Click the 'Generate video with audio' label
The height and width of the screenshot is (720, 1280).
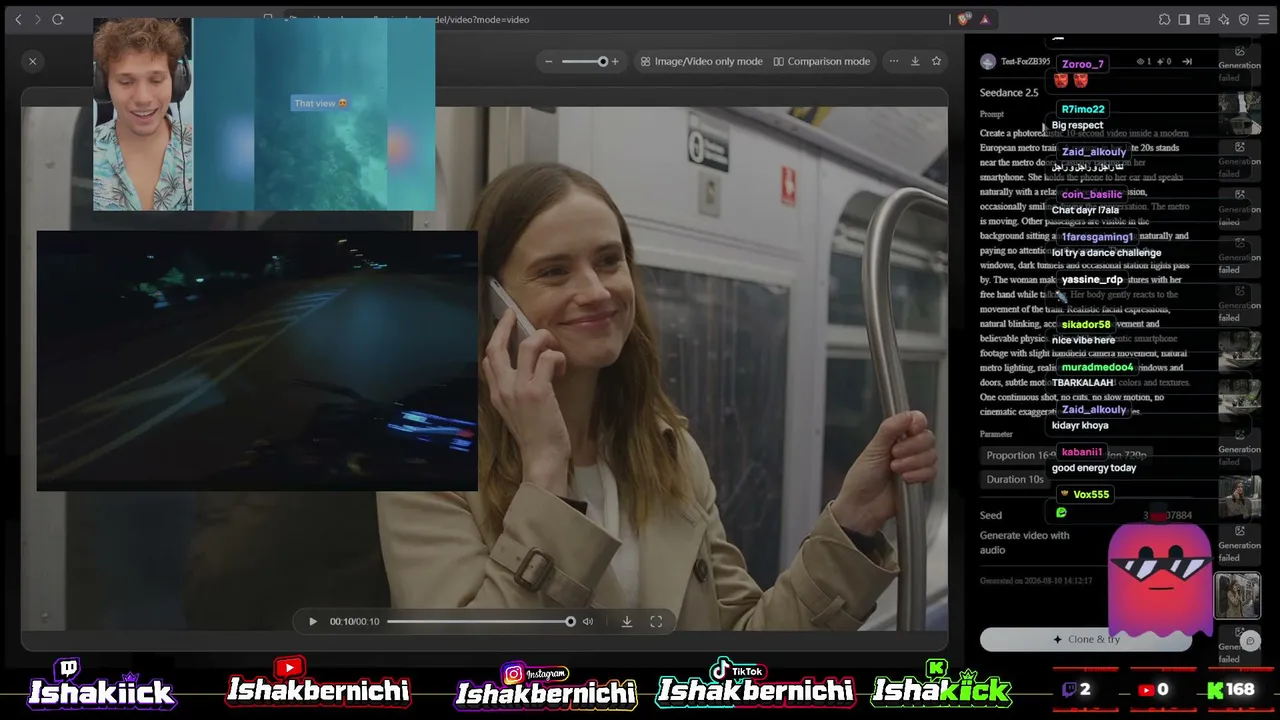point(1024,542)
